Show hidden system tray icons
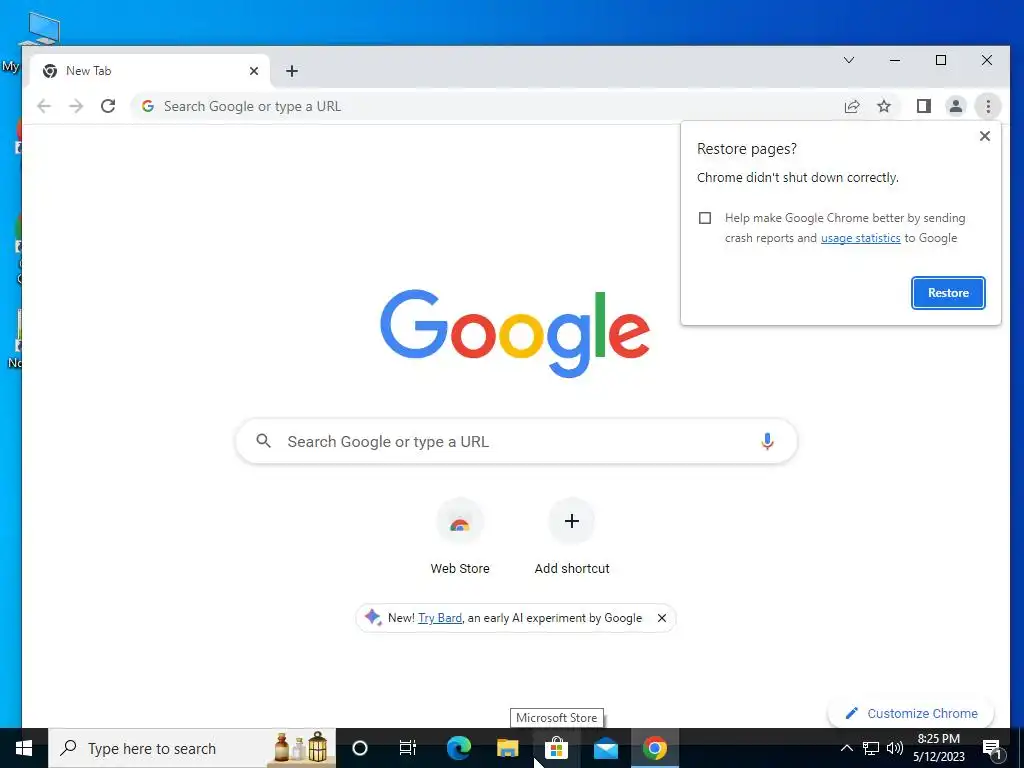1024x768 pixels. click(x=846, y=748)
